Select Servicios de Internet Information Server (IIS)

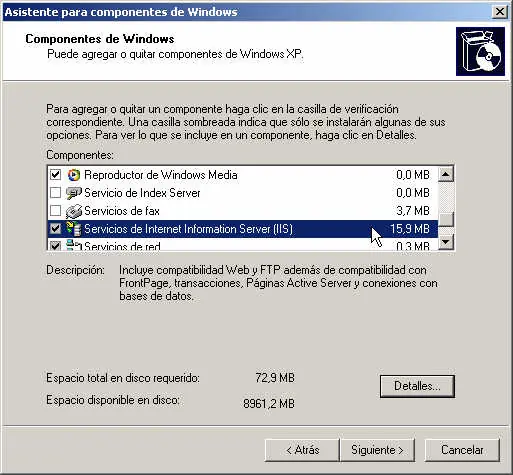click(x=243, y=229)
